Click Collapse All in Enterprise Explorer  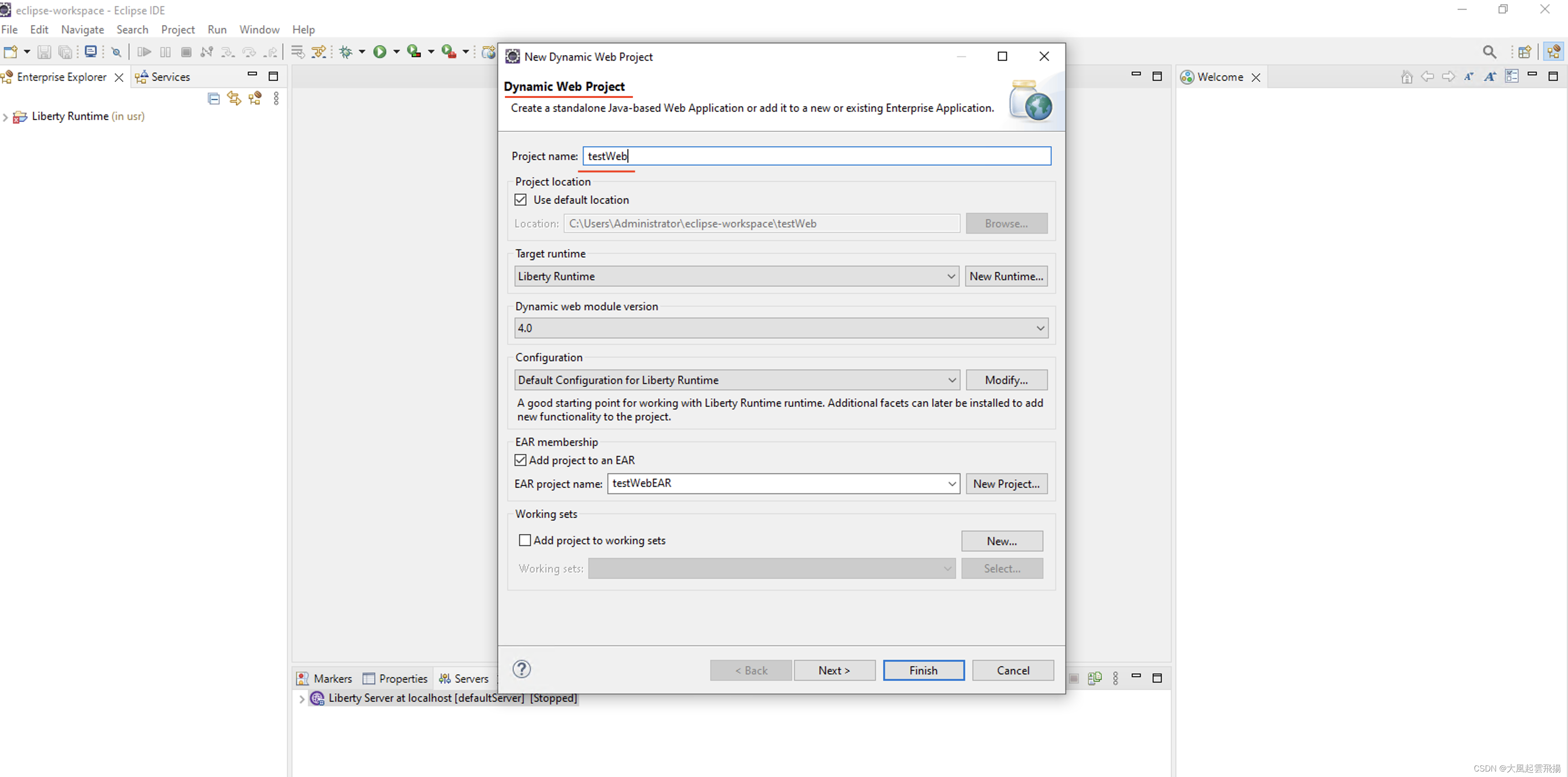214,99
